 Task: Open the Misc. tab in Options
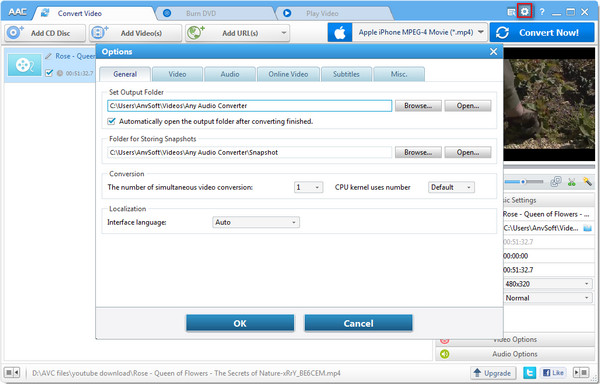[x=399, y=74]
